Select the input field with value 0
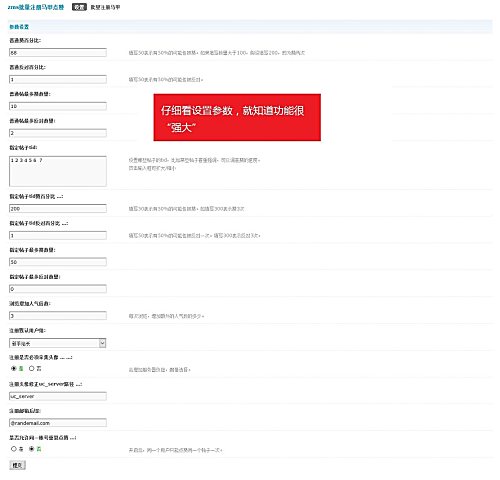This screenshot has width=500, height=480. click(58, 289)
